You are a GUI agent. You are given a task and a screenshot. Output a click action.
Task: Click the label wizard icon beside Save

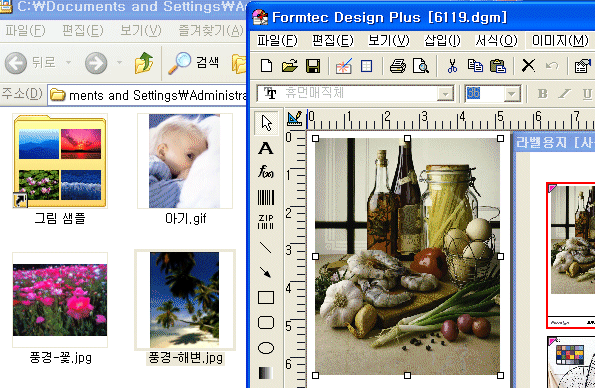pos(344,66)
